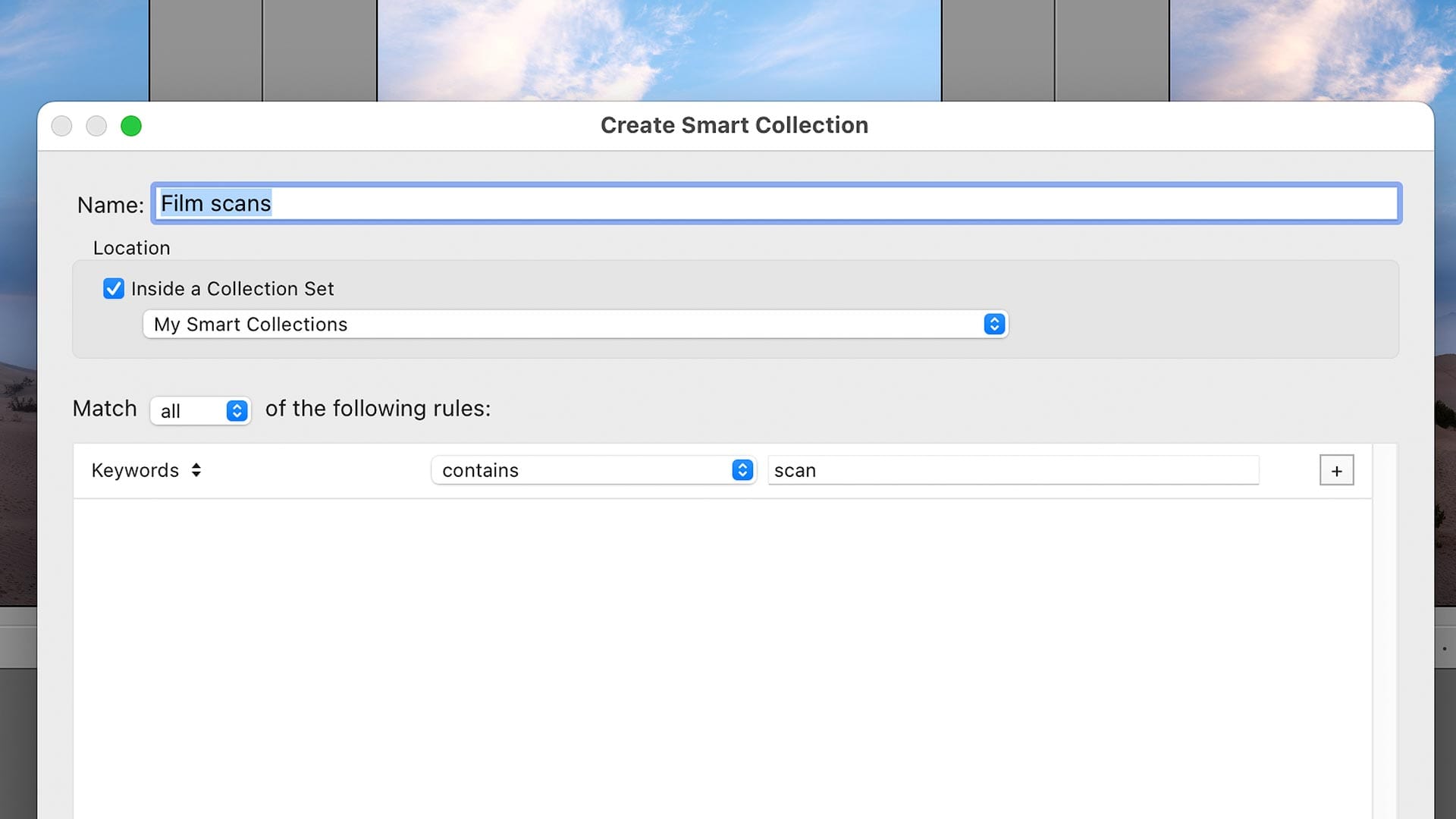The width and height of the screenshot is (1456, 819).
Task: Select the sky thumbnail at the top right
Action: [x=1312, y=49]
